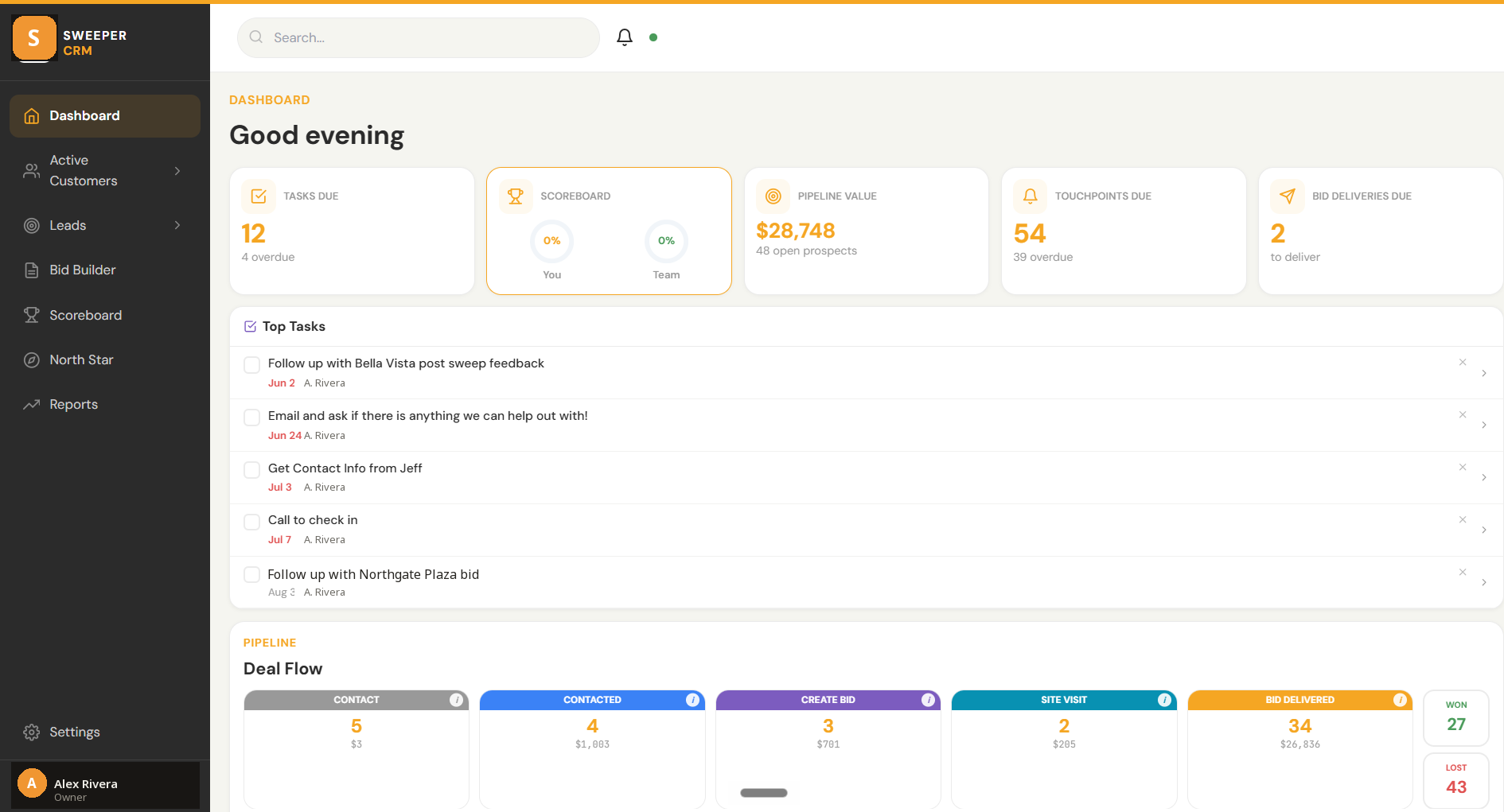
Task: Check off Follow up with Northgate Plaza bid
Action: pyautogui.click(x=251, y=575)
